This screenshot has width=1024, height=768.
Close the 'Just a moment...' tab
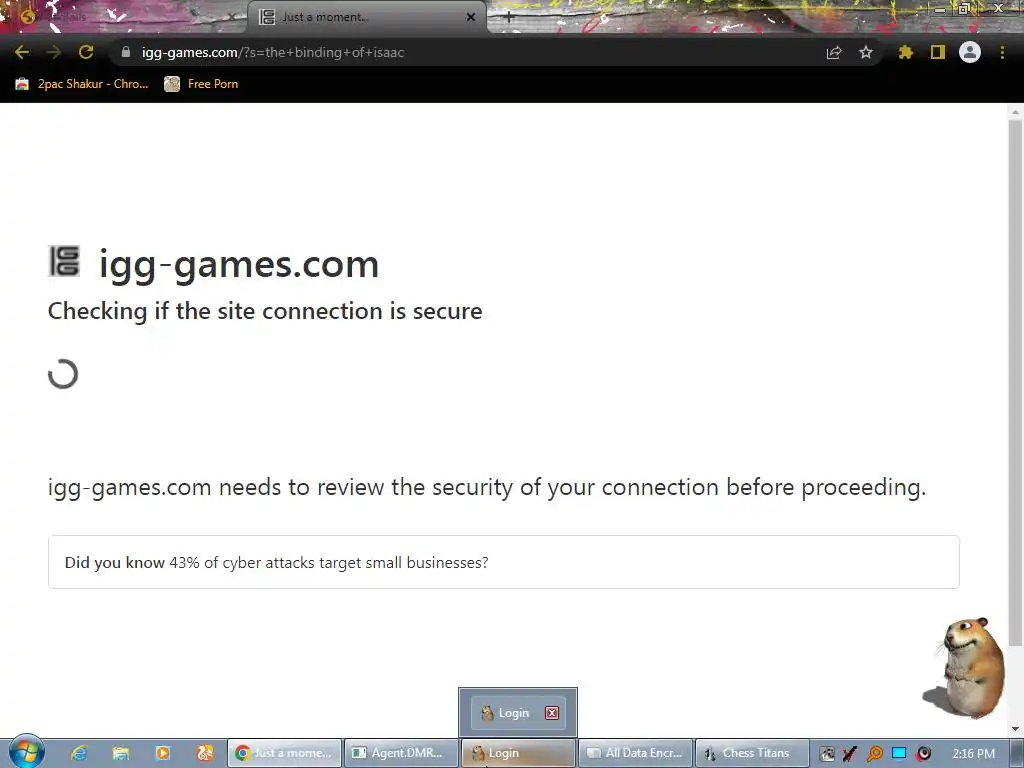[471, 17]
